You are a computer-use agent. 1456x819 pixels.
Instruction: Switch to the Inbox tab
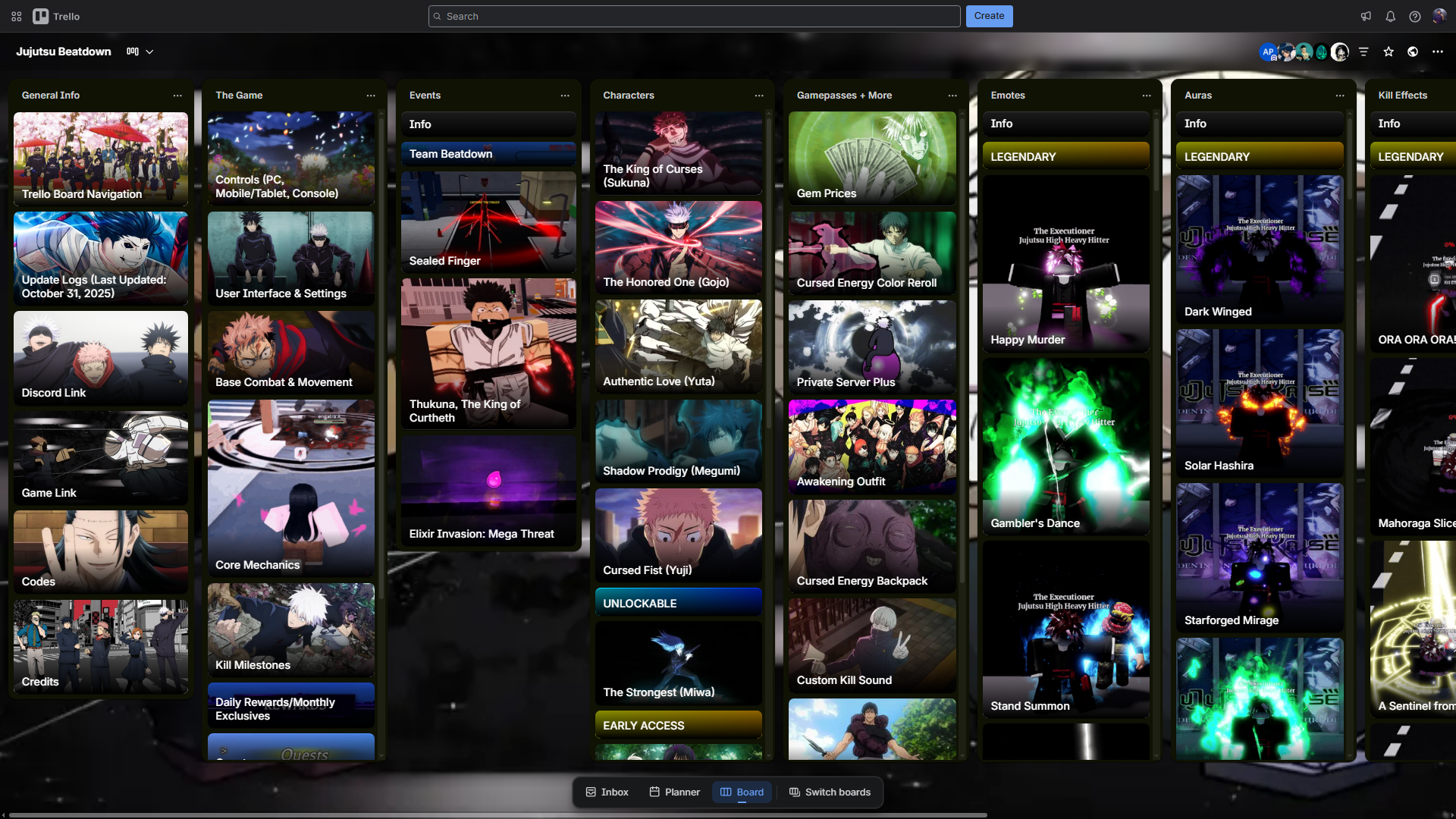tap(607, 792)
